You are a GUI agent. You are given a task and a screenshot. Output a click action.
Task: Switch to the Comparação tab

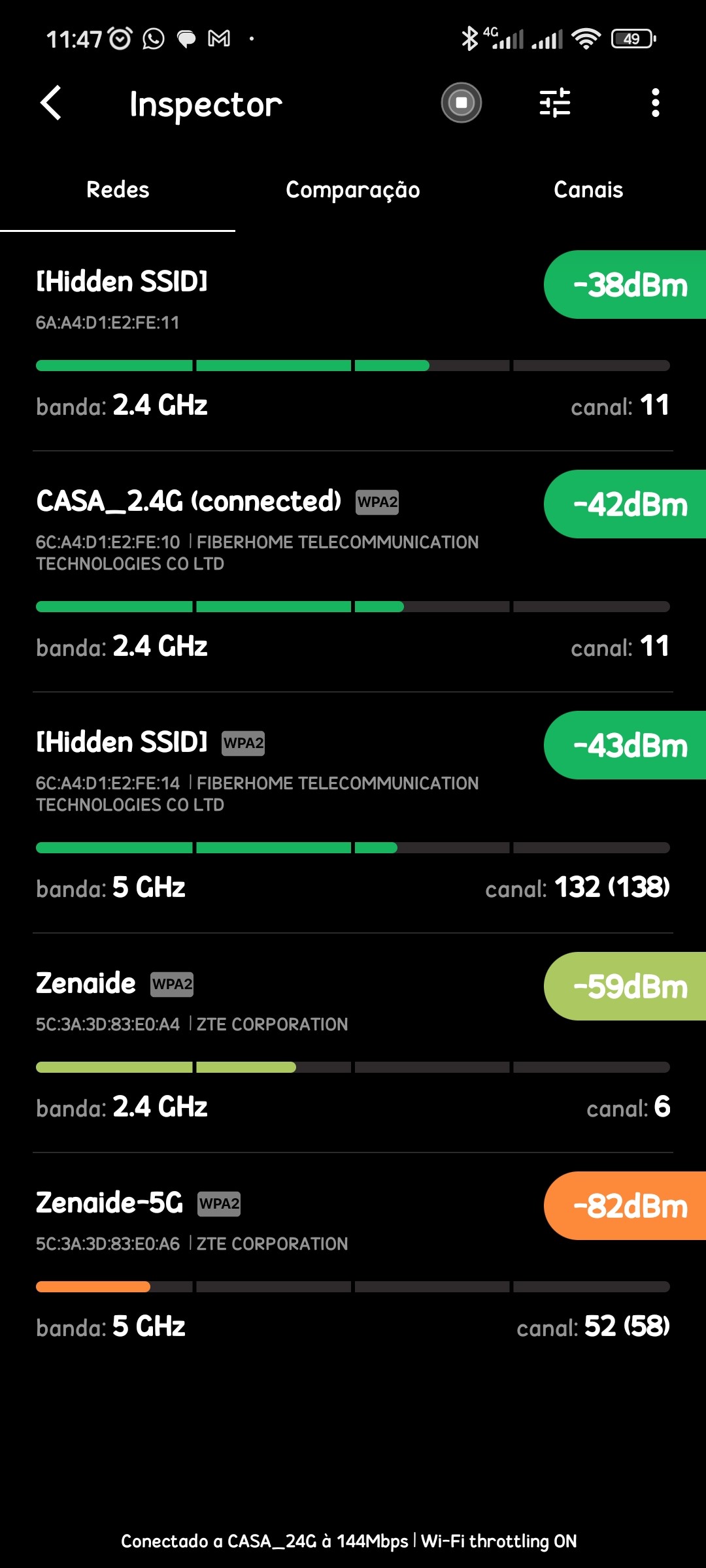tap(353, 189)
